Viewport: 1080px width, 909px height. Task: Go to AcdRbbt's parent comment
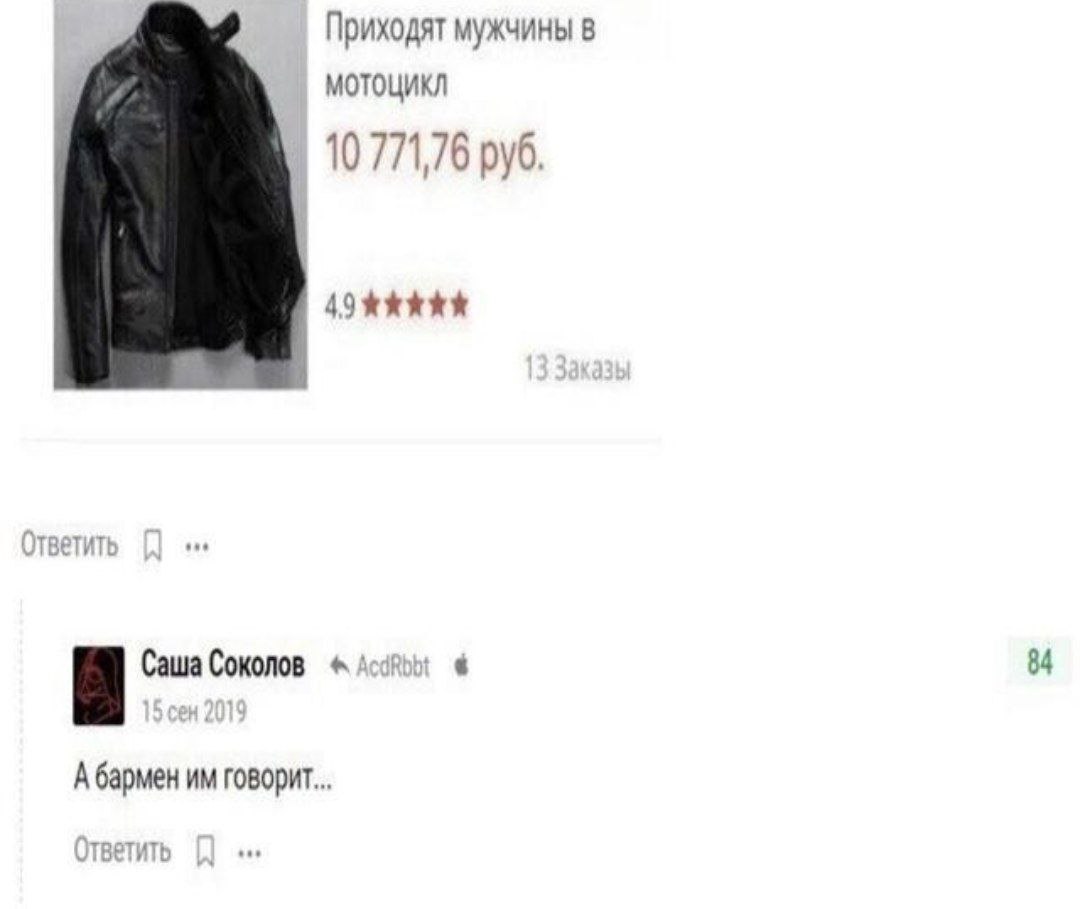[x=393, y=666]
